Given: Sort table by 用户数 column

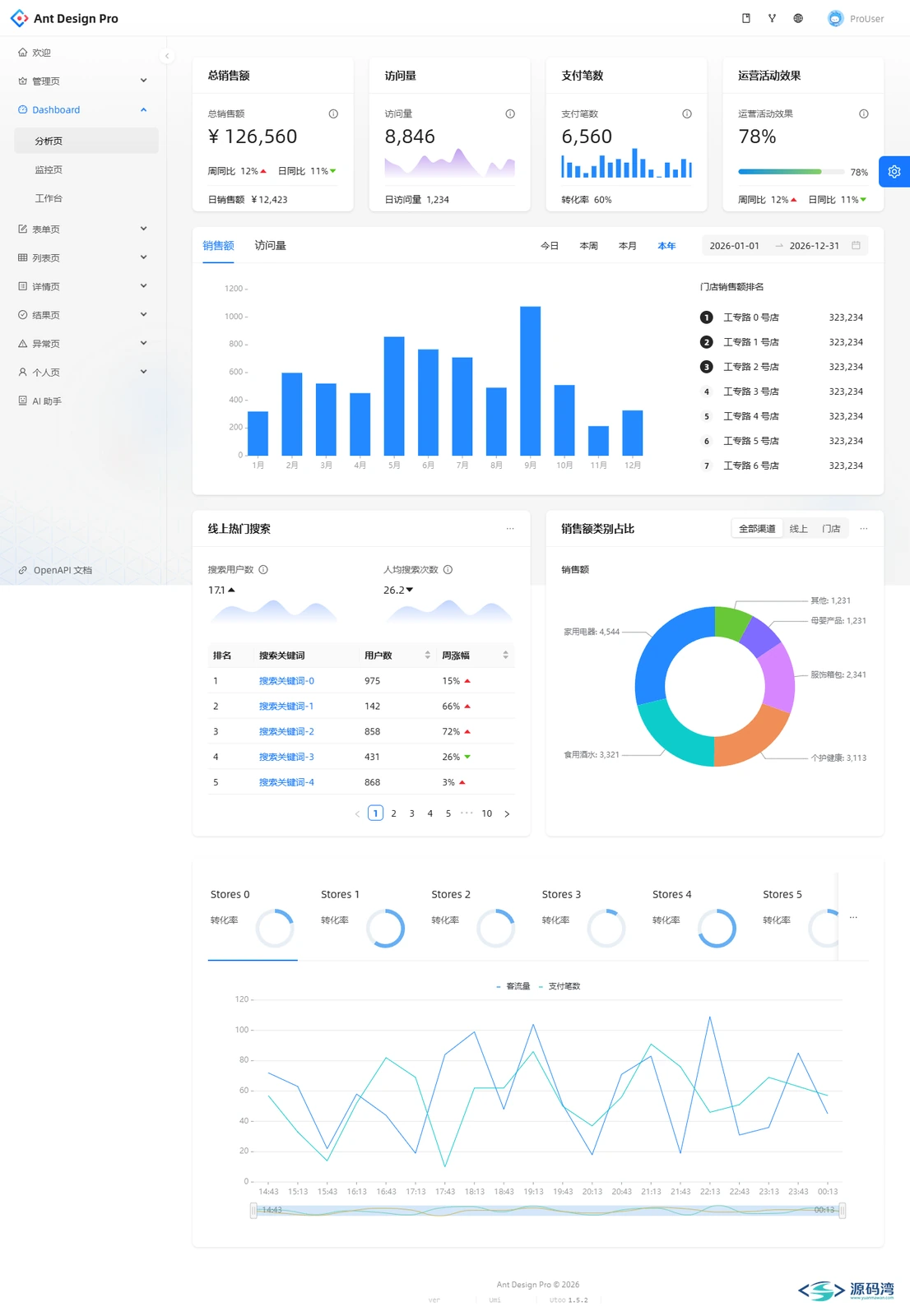Looking at the screenshot, I should [x=427, y=655].
